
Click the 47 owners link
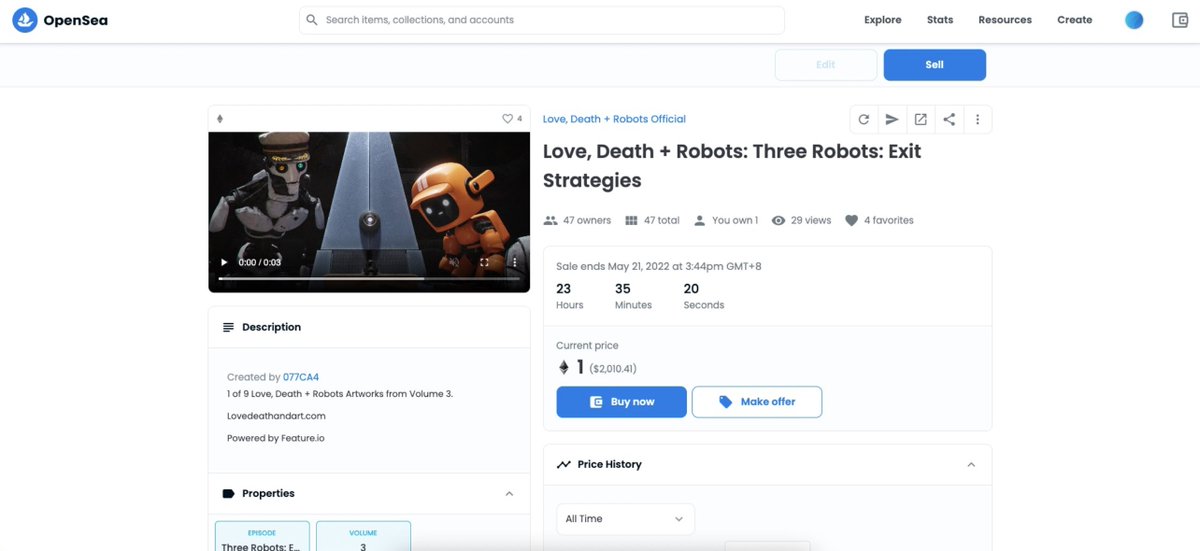[x=577, y=220]
